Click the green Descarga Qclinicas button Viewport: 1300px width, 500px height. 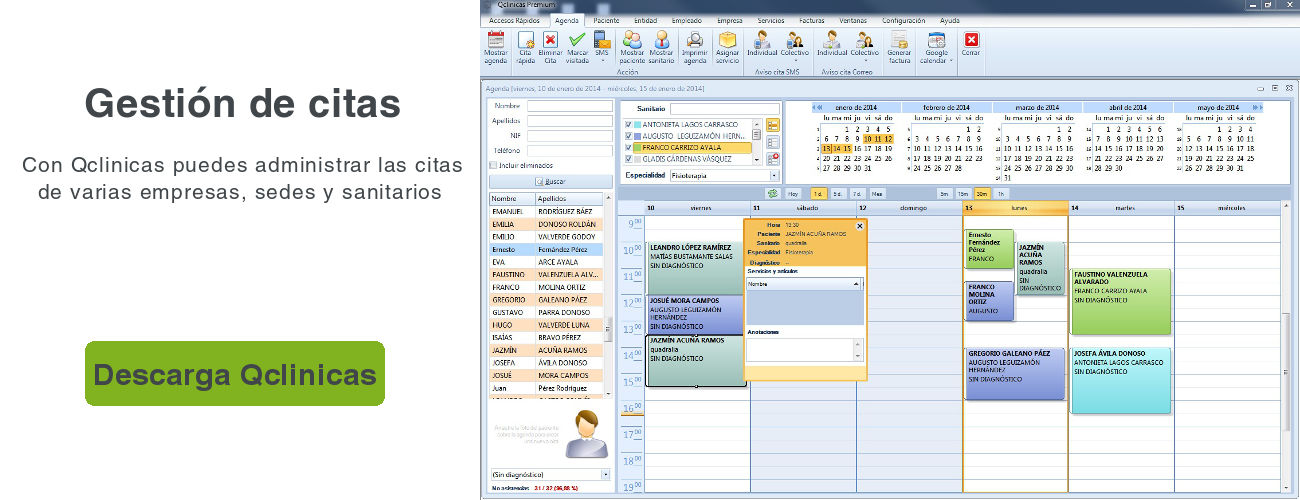[235, 374]
